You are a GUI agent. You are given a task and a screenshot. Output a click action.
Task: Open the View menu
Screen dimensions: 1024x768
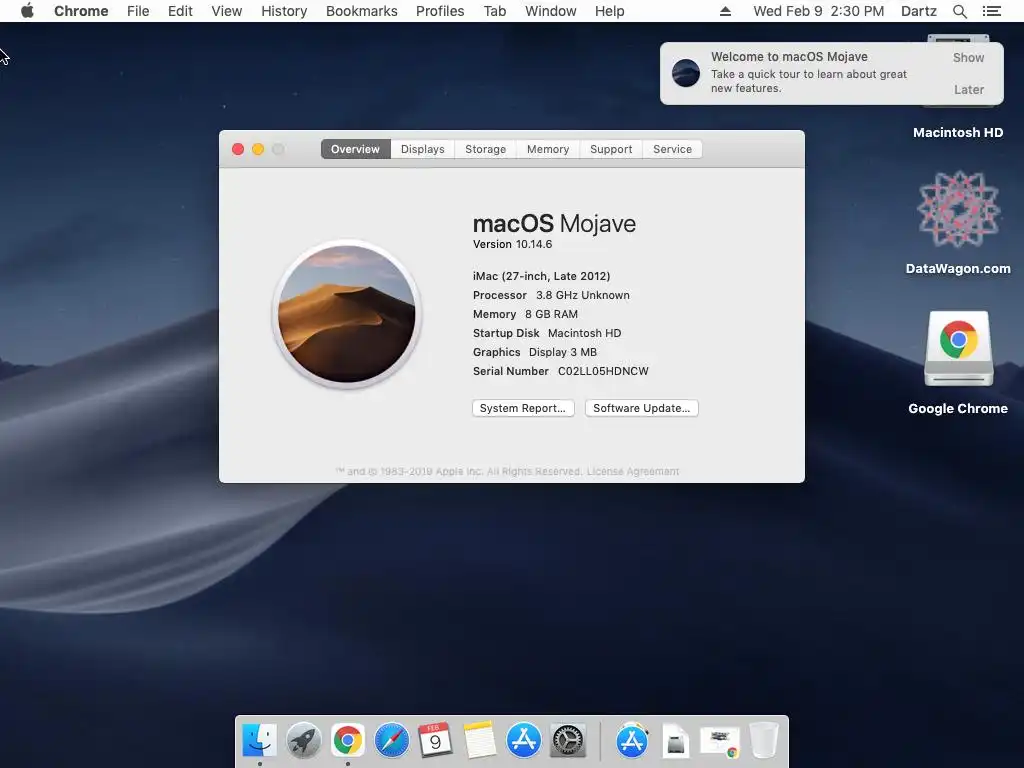pyautogui.click(x=227, y=11)
